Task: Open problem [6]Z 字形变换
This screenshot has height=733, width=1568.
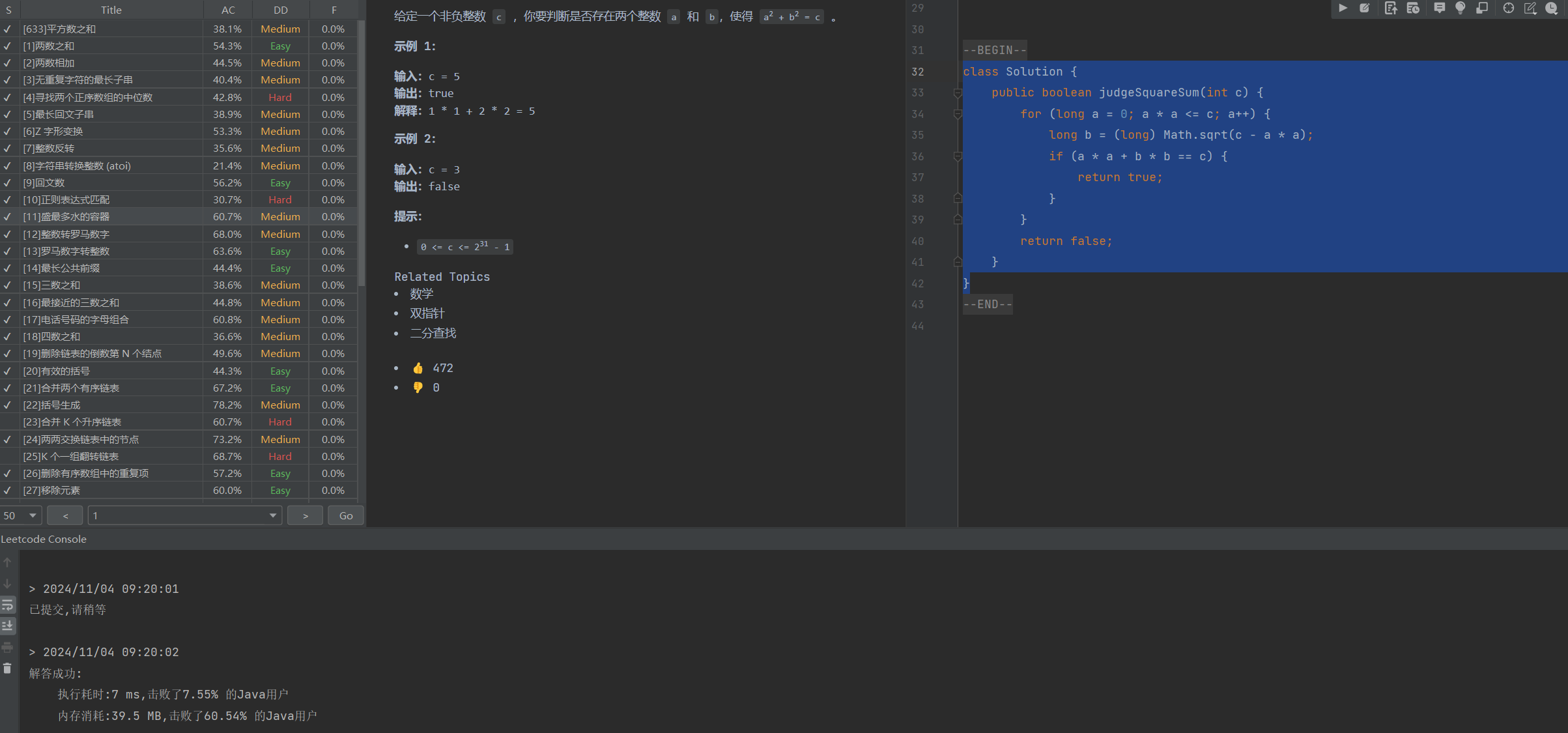Action: pyautogui.click(x=53, y=131)
